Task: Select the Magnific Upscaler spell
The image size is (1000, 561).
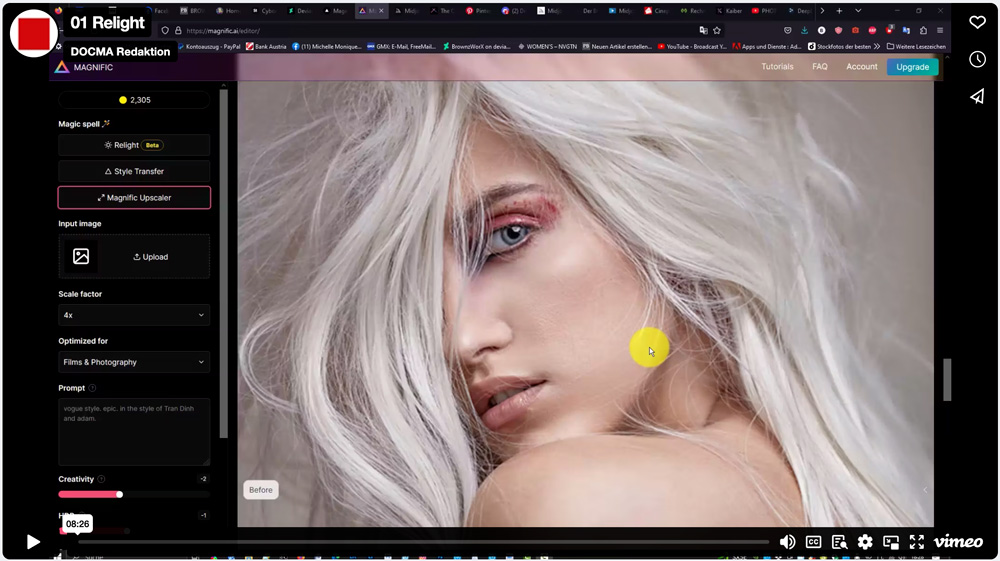Action: tap(134, 198)
